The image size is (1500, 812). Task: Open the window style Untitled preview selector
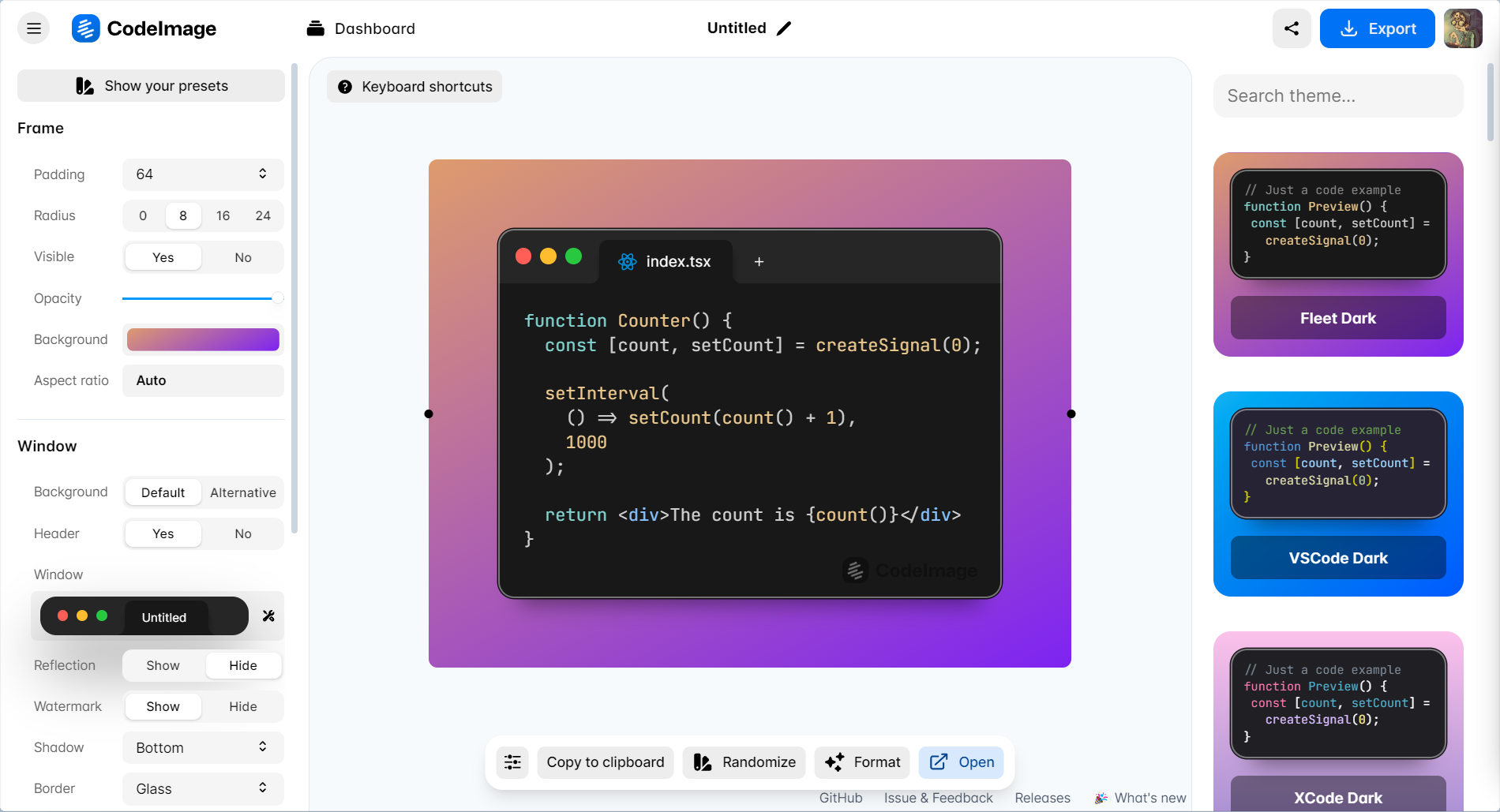144,616
